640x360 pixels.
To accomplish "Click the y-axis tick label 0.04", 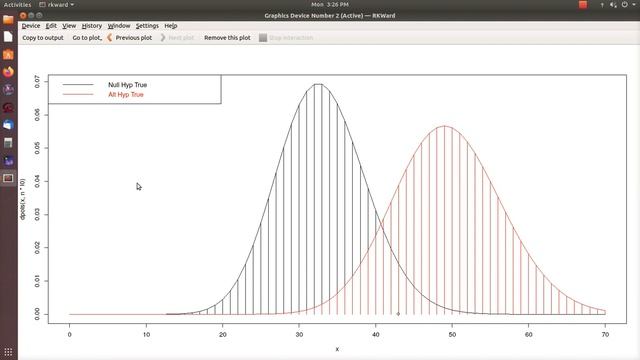I will [x=37, y=181].
